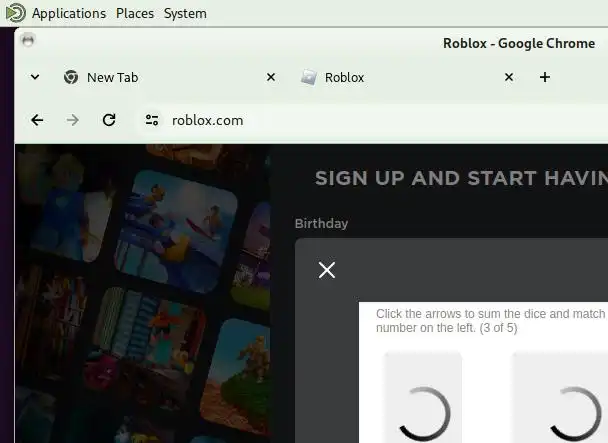Close the Roblox tab
The height and width of the screenshot is (443, 608).
click(509, 77)
